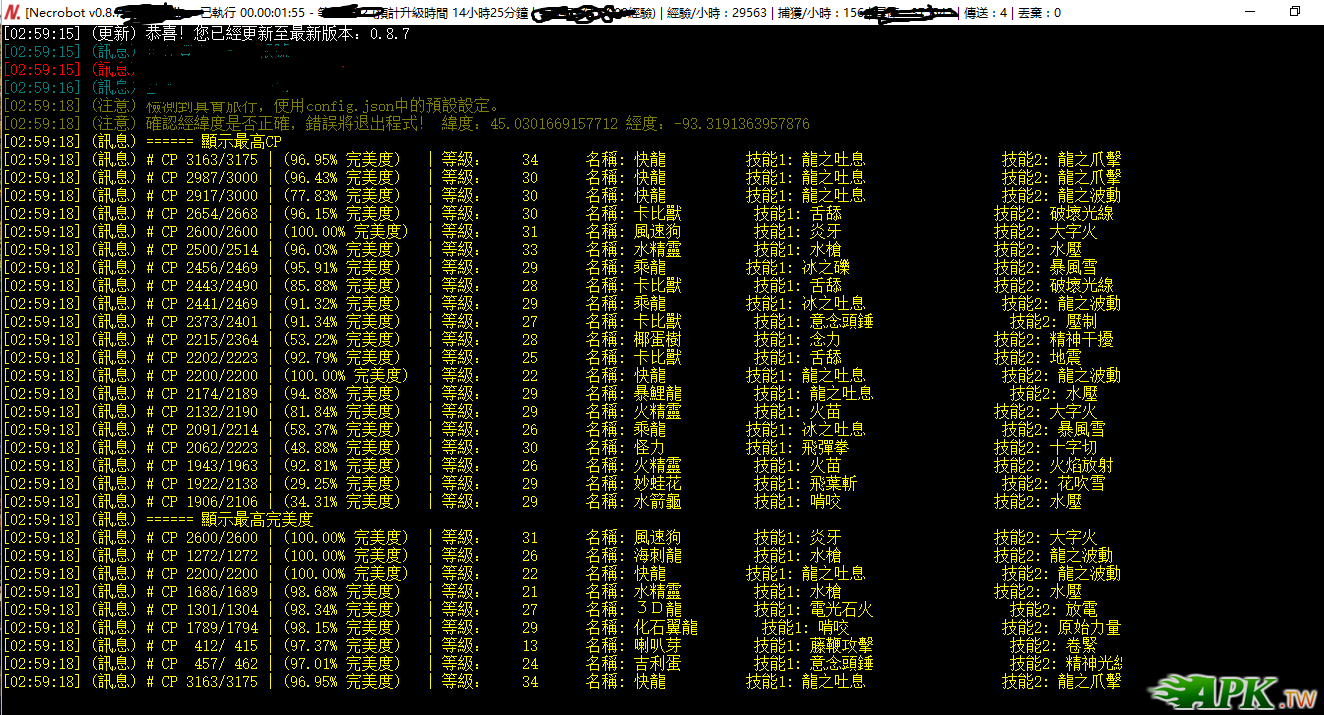The image size is (1324, 715).
Task: Click the Pokémon name 妙蛙花
Action: click(x=658, y=483)
